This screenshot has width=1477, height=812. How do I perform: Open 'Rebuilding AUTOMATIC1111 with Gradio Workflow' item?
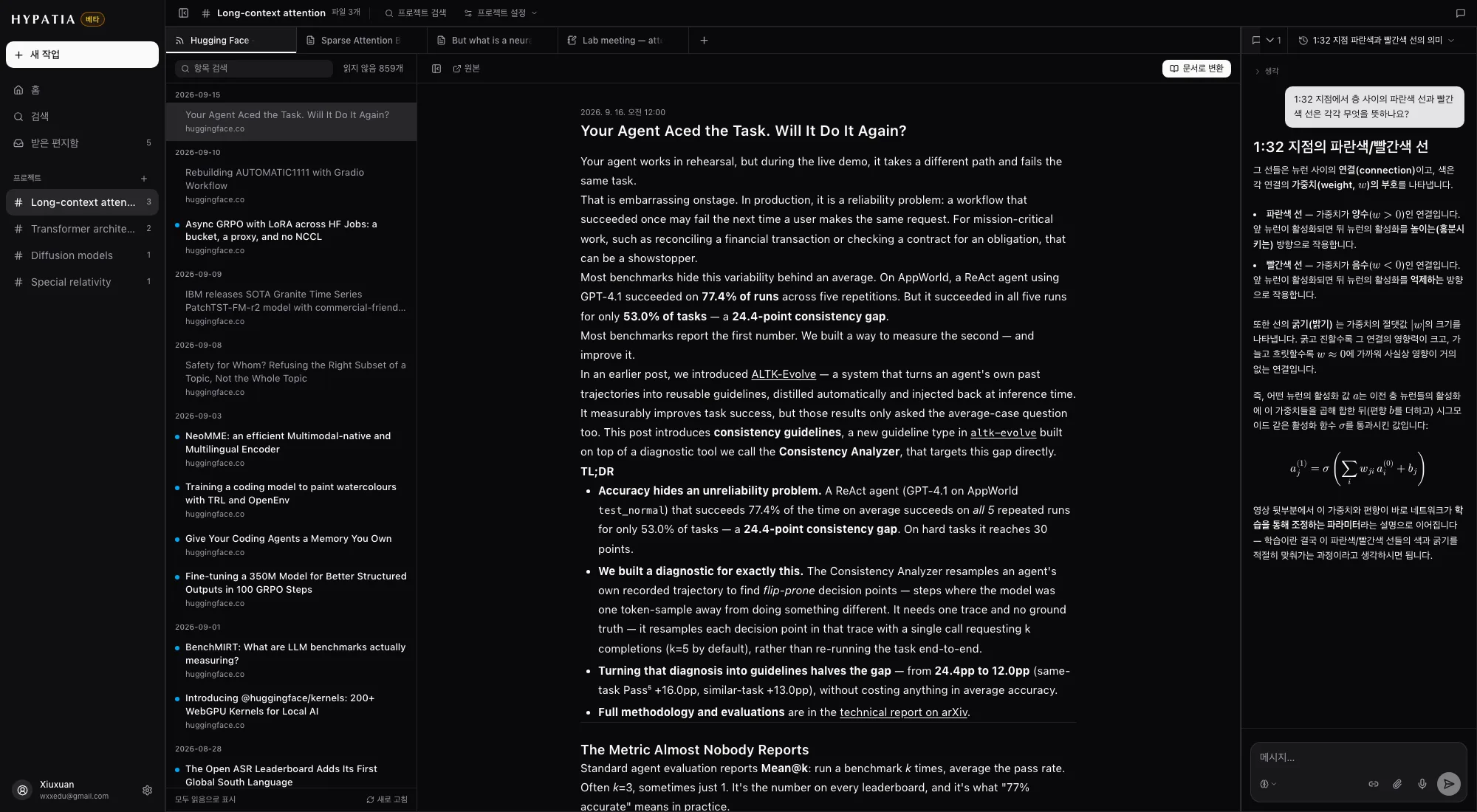click(x=291, y=185)
